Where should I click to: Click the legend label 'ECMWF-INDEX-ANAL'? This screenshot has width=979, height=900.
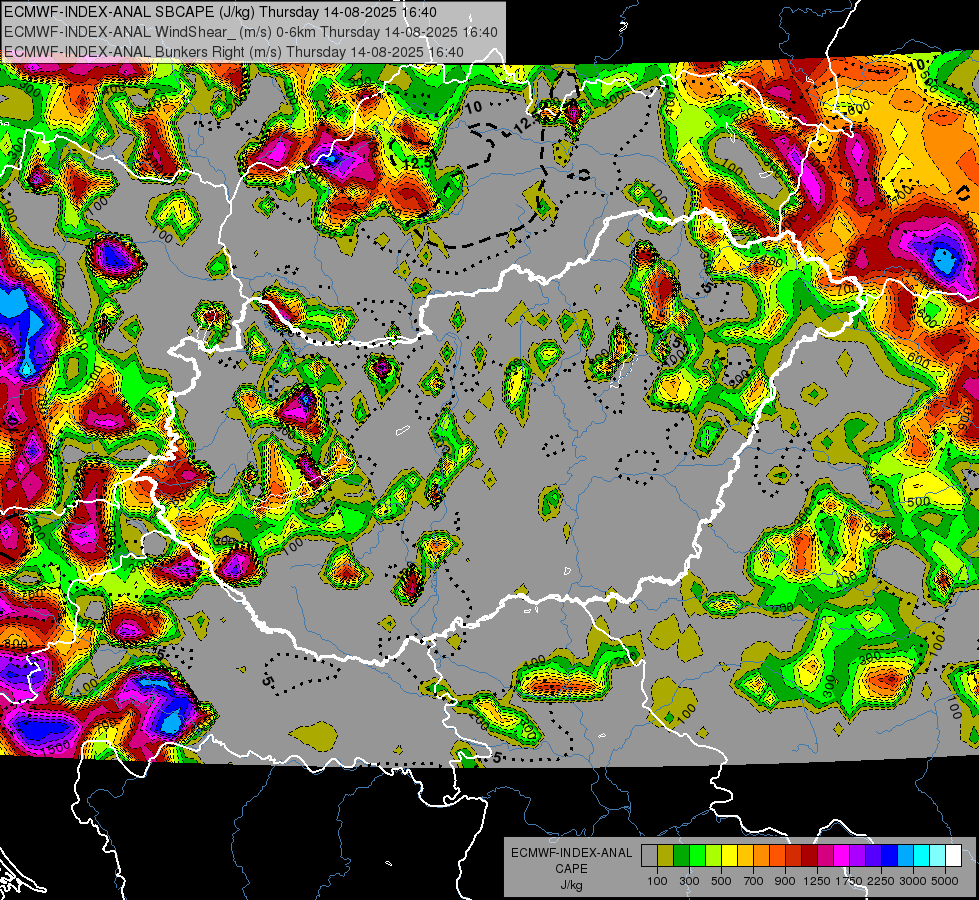pos(571,853)
